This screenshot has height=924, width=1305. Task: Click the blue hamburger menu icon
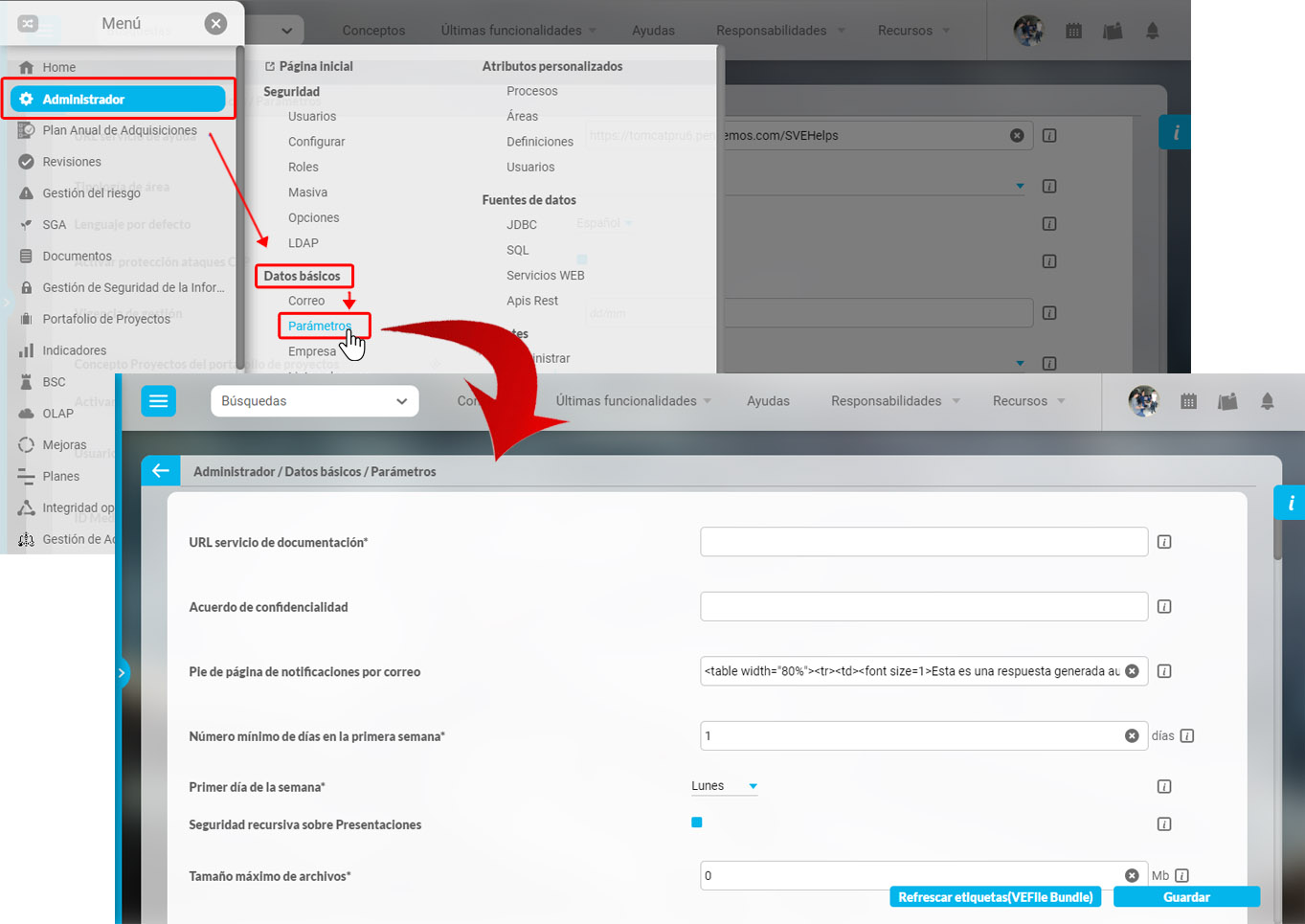tap(159, 401)
